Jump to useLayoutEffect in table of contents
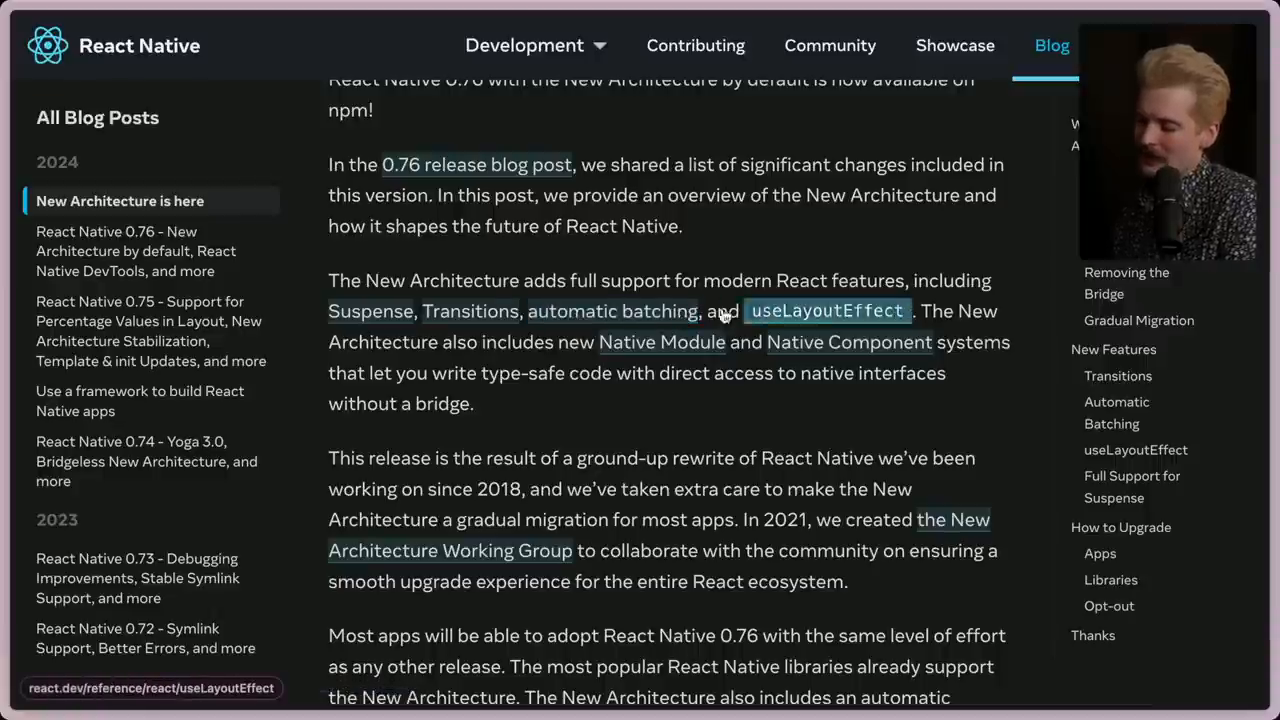The image size is (1280, 720). [1136, 450]
